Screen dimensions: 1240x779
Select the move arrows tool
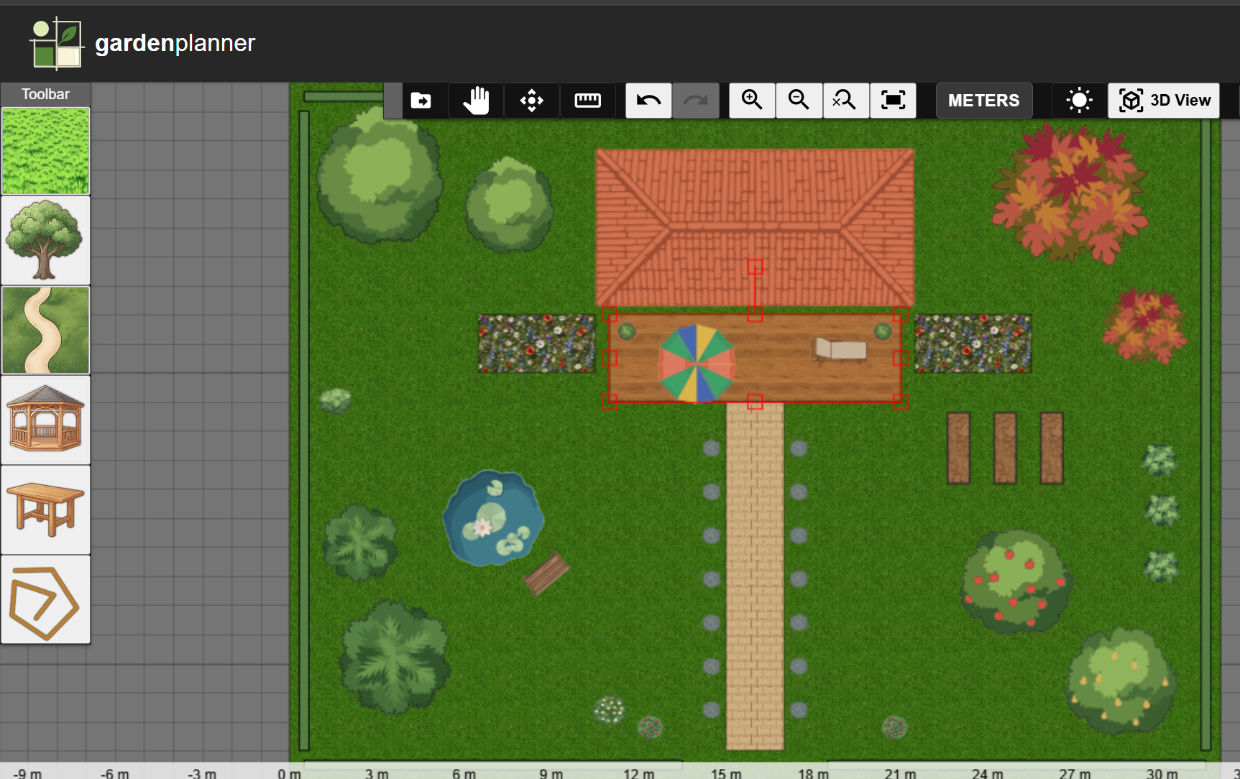tap(532, 100)
